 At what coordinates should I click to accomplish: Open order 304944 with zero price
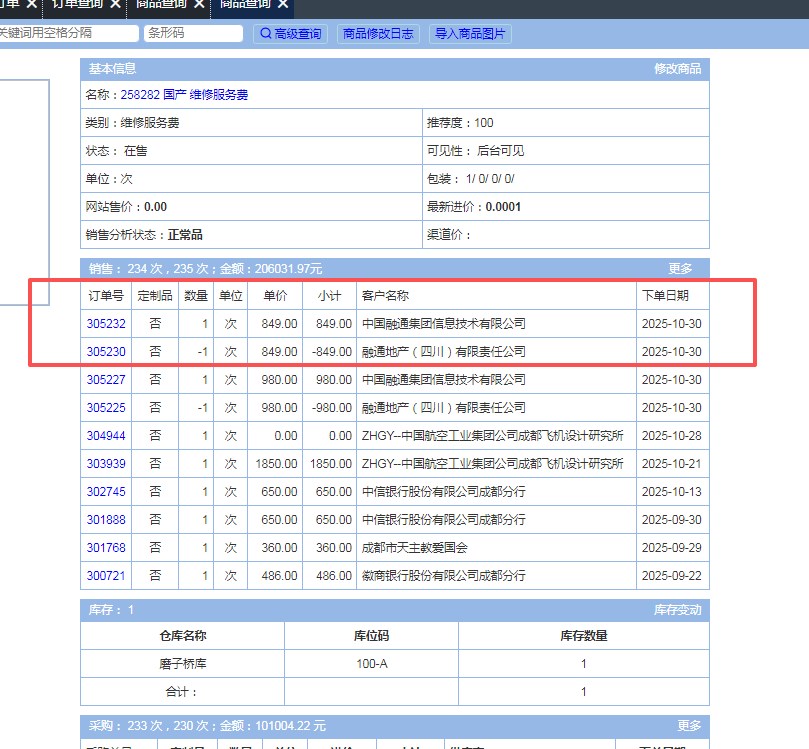tap(106, 436)
